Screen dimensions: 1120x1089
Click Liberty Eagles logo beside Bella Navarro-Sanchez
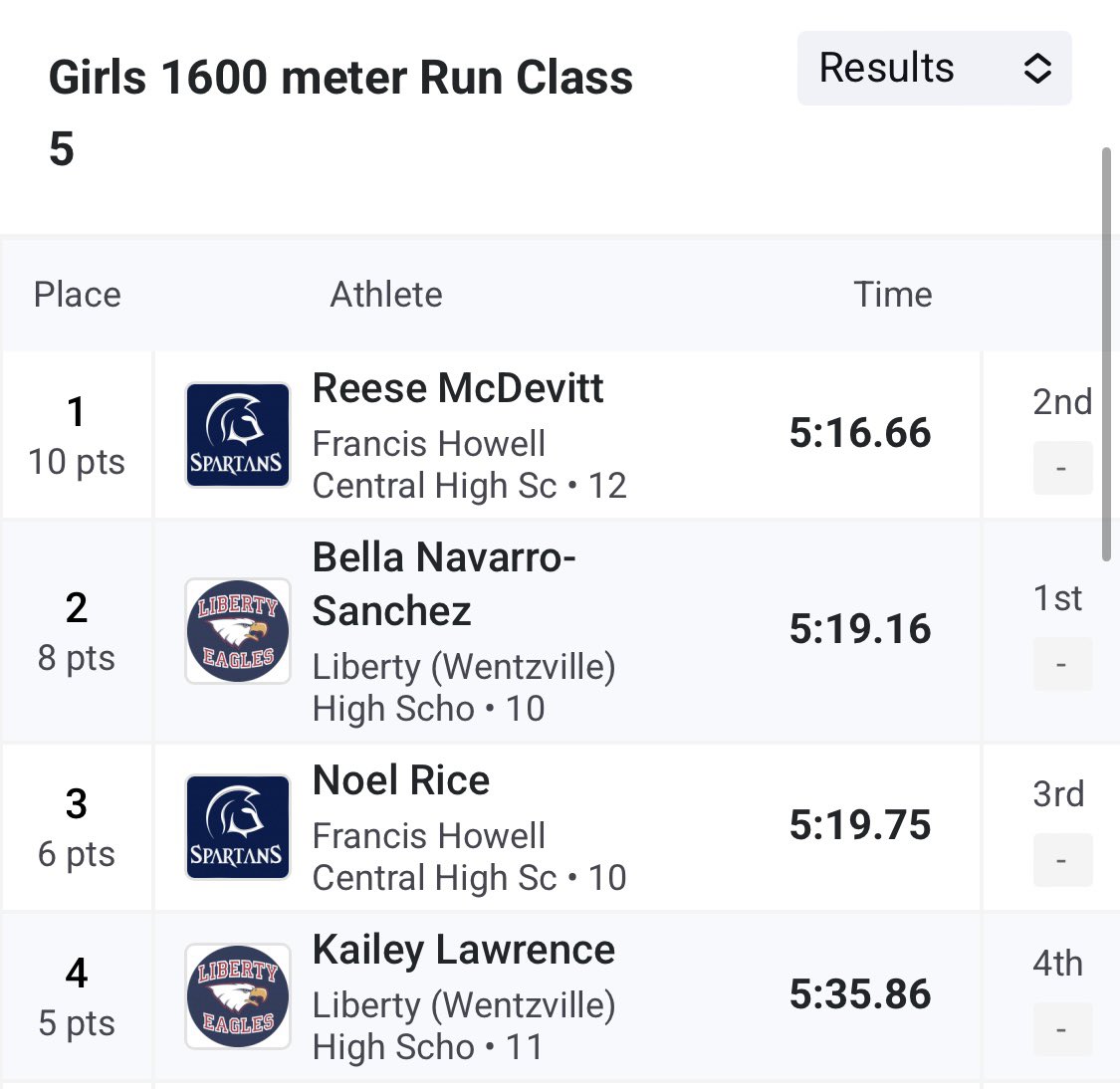[238, 631]
